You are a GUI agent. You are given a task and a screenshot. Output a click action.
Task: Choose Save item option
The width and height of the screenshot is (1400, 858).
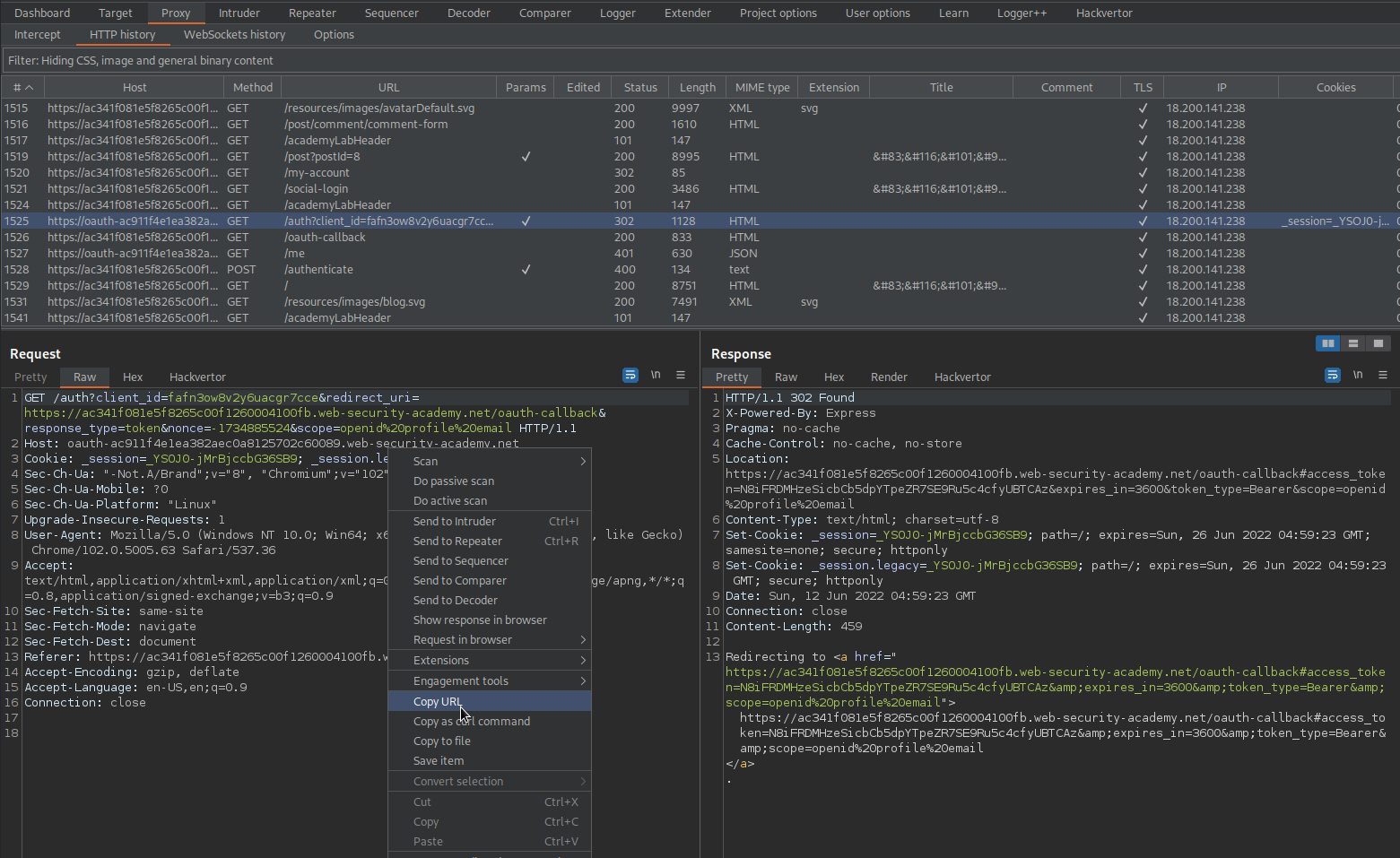pos(490,760)
